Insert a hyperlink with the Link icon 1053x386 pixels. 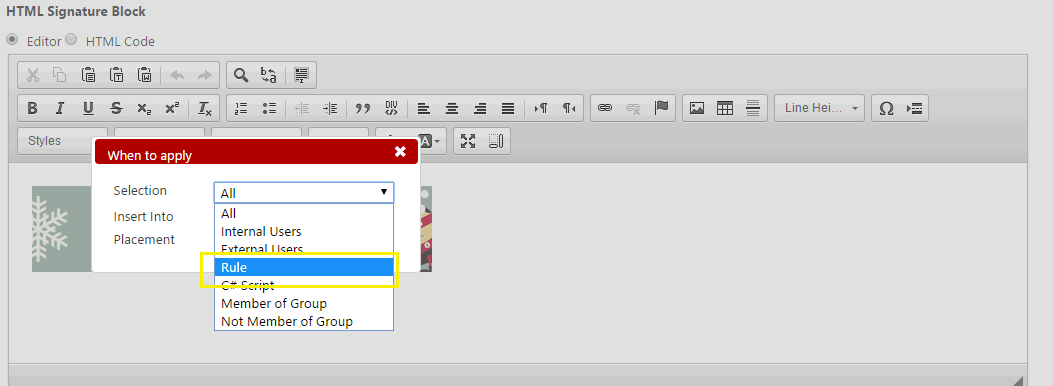605,108
